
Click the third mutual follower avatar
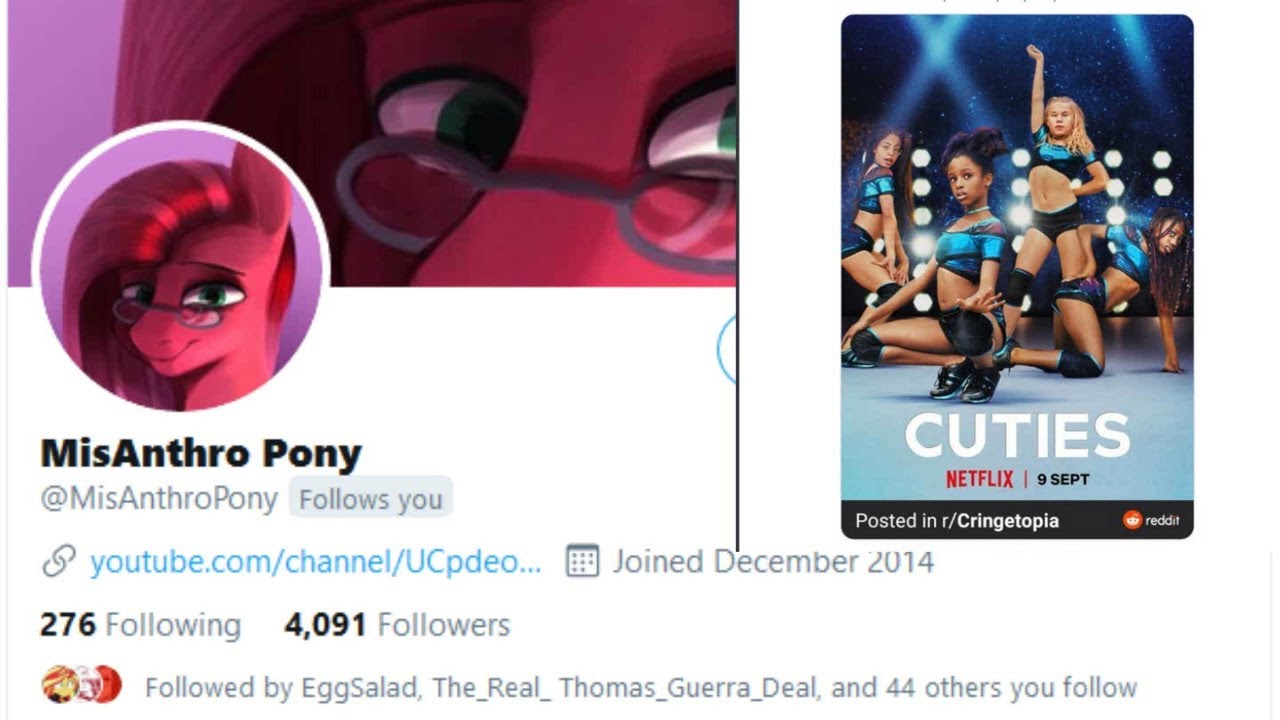pyautogui.click(x=106, y=685)
